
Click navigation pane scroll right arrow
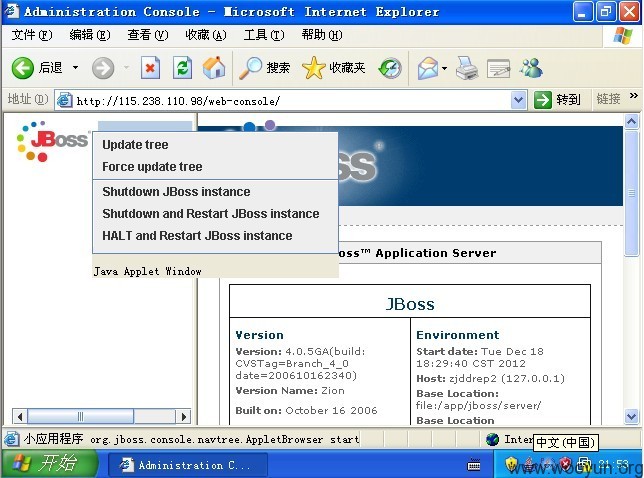point(184,416)
